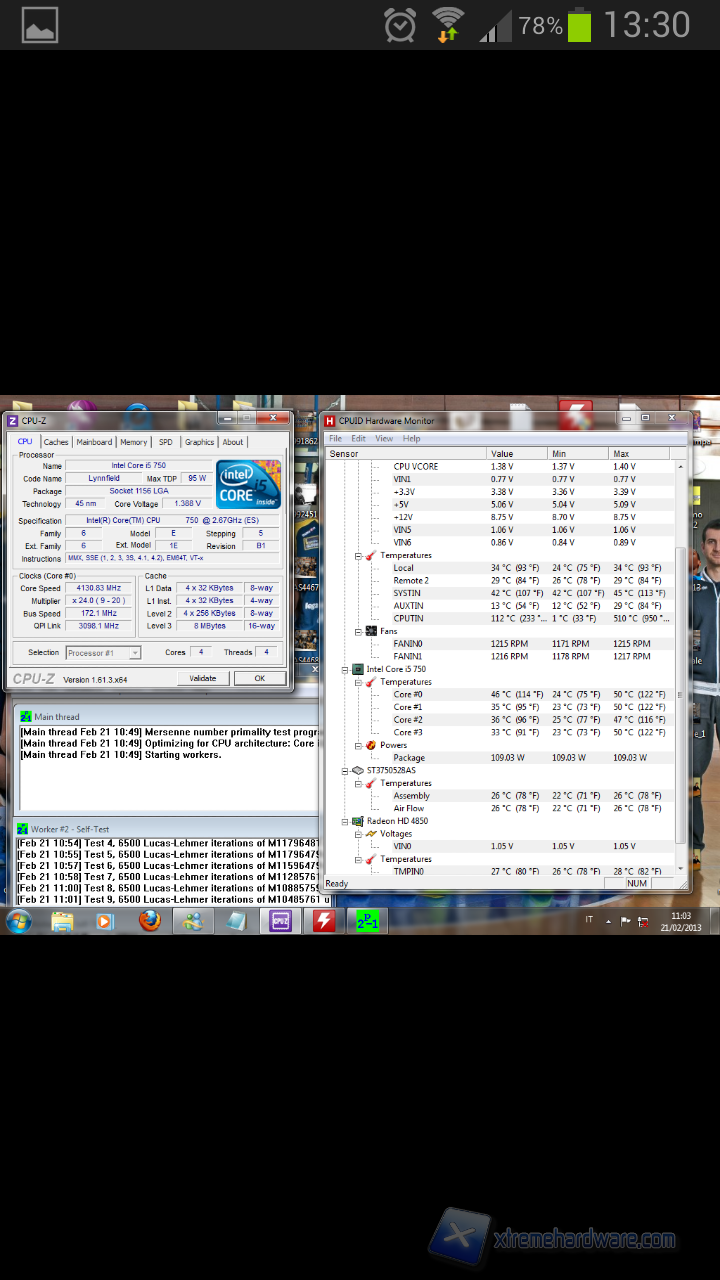The image size is (720, 1280).
Task: Open the File menu in Hardware Monitor
Action: click(336, 439)
